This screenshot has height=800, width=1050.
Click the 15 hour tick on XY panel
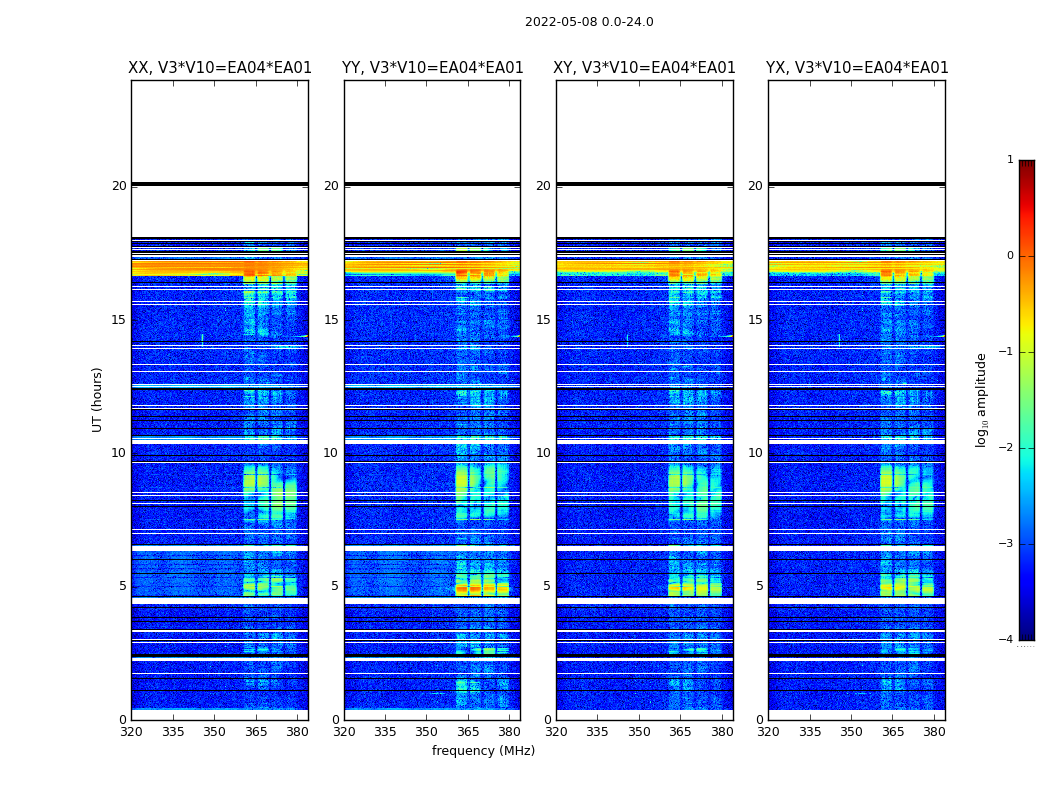543,320
